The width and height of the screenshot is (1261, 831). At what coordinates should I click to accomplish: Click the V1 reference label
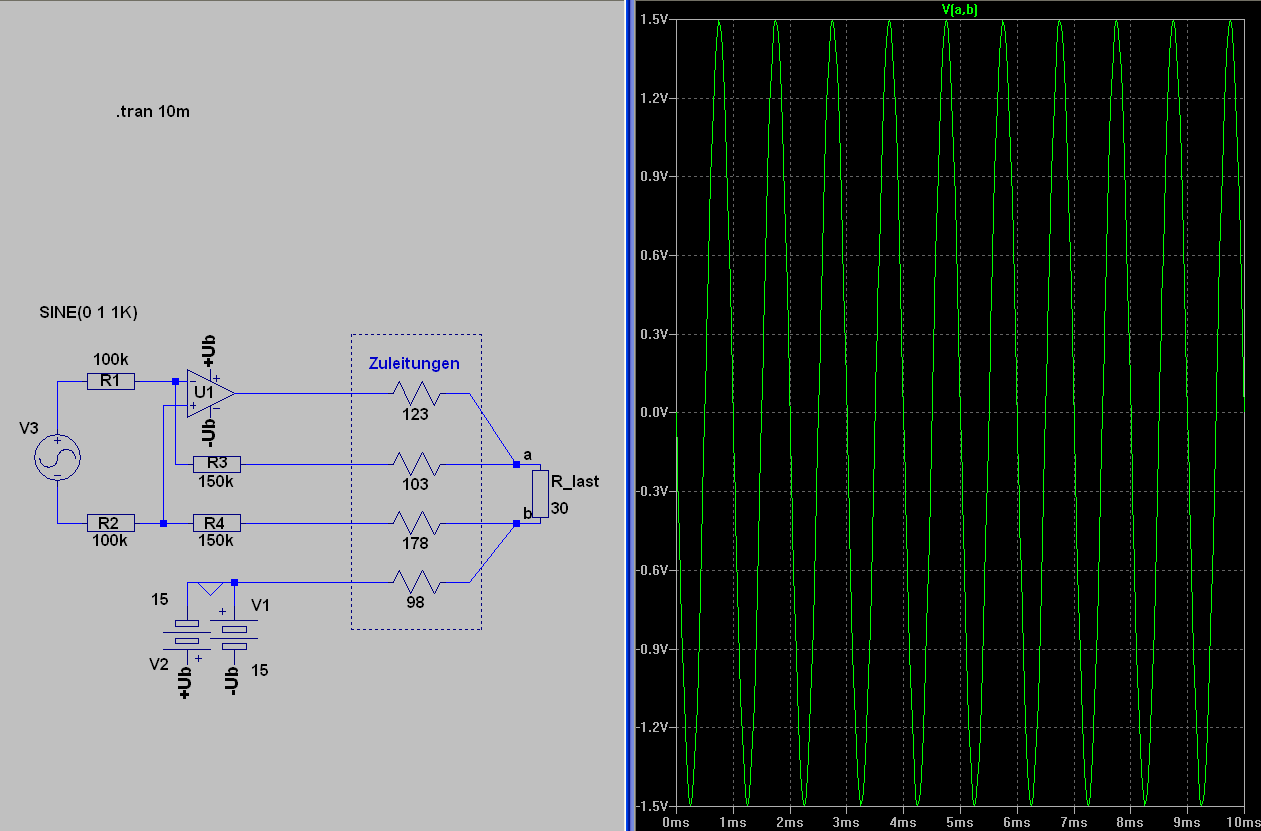[x=261, y=605]
